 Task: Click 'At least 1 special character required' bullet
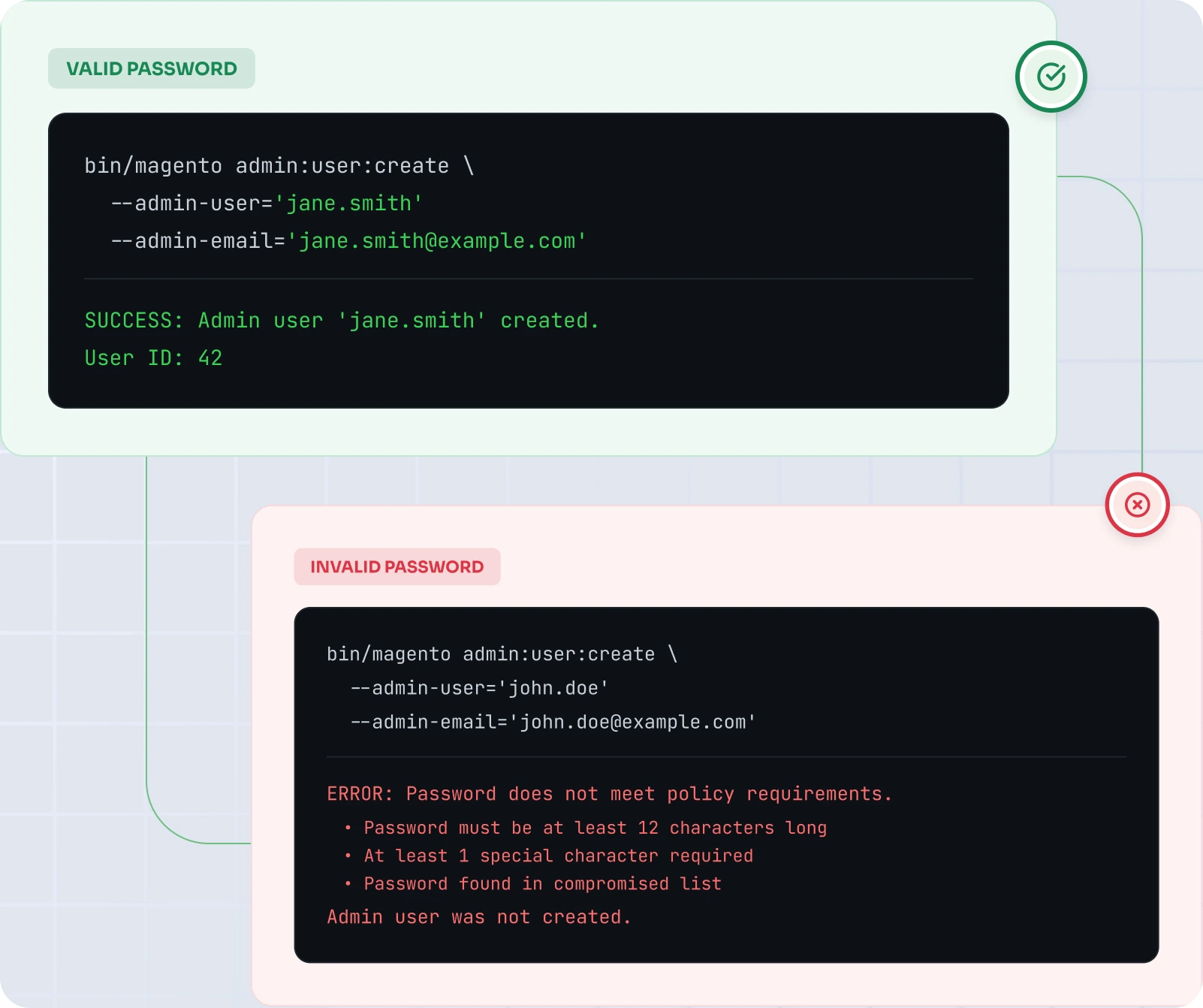tap(549, 856)
